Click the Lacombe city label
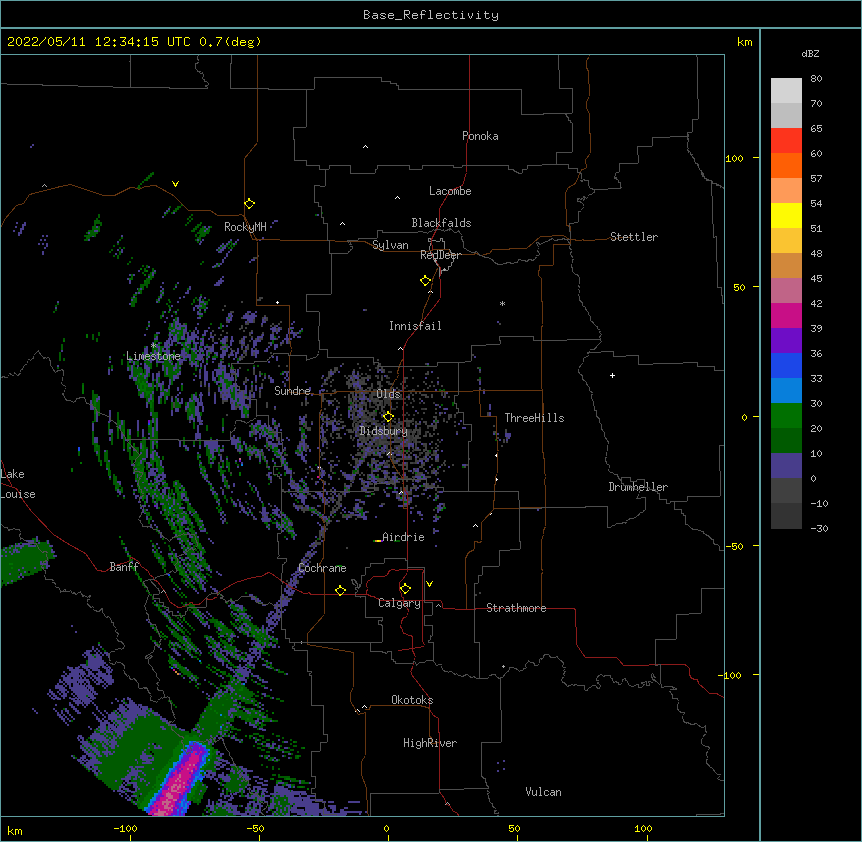The image size is (862, 842). click(x=450, y=191)
